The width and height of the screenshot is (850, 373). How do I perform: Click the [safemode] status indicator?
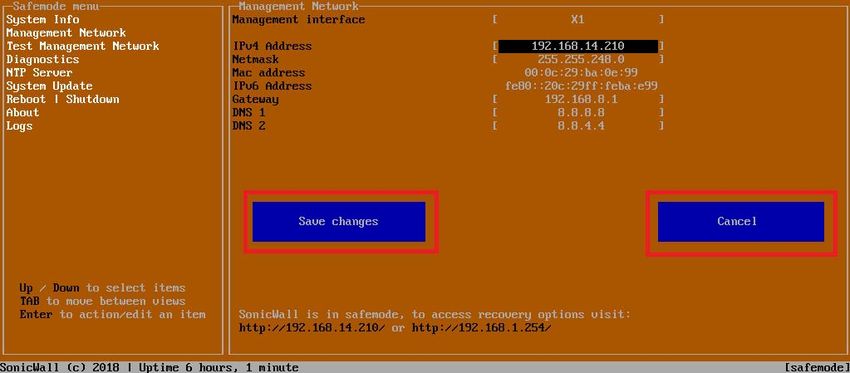point(817,368)
